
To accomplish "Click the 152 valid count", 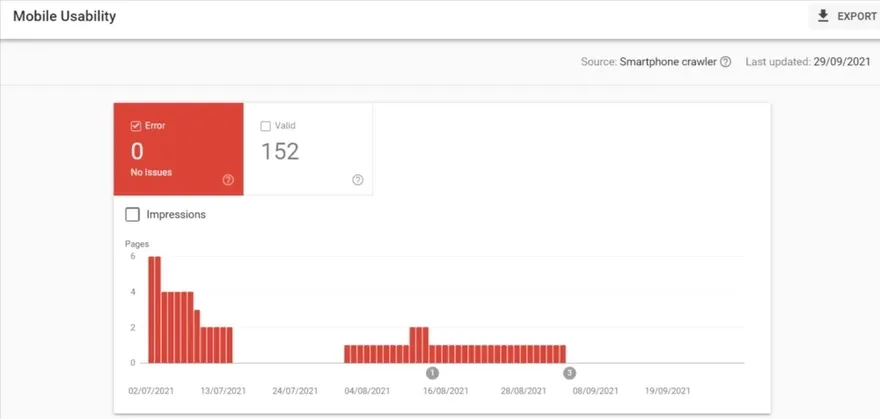I will 280,151.
